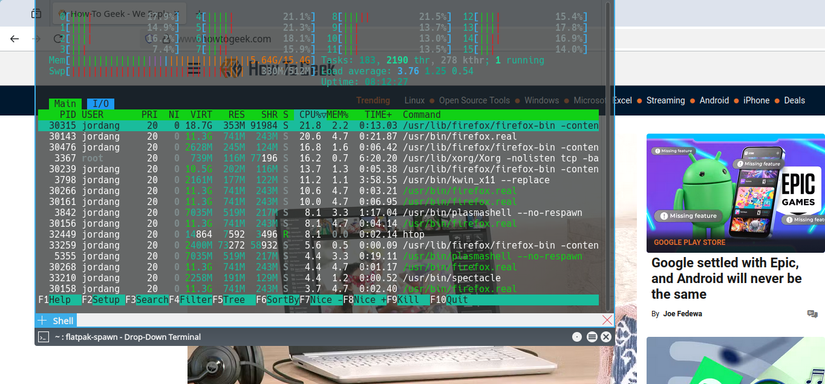Image resolution: width=825 pixels, height=384 pixels.
Task: Select htop process row PID 30239
Action: tap(318, 169)
